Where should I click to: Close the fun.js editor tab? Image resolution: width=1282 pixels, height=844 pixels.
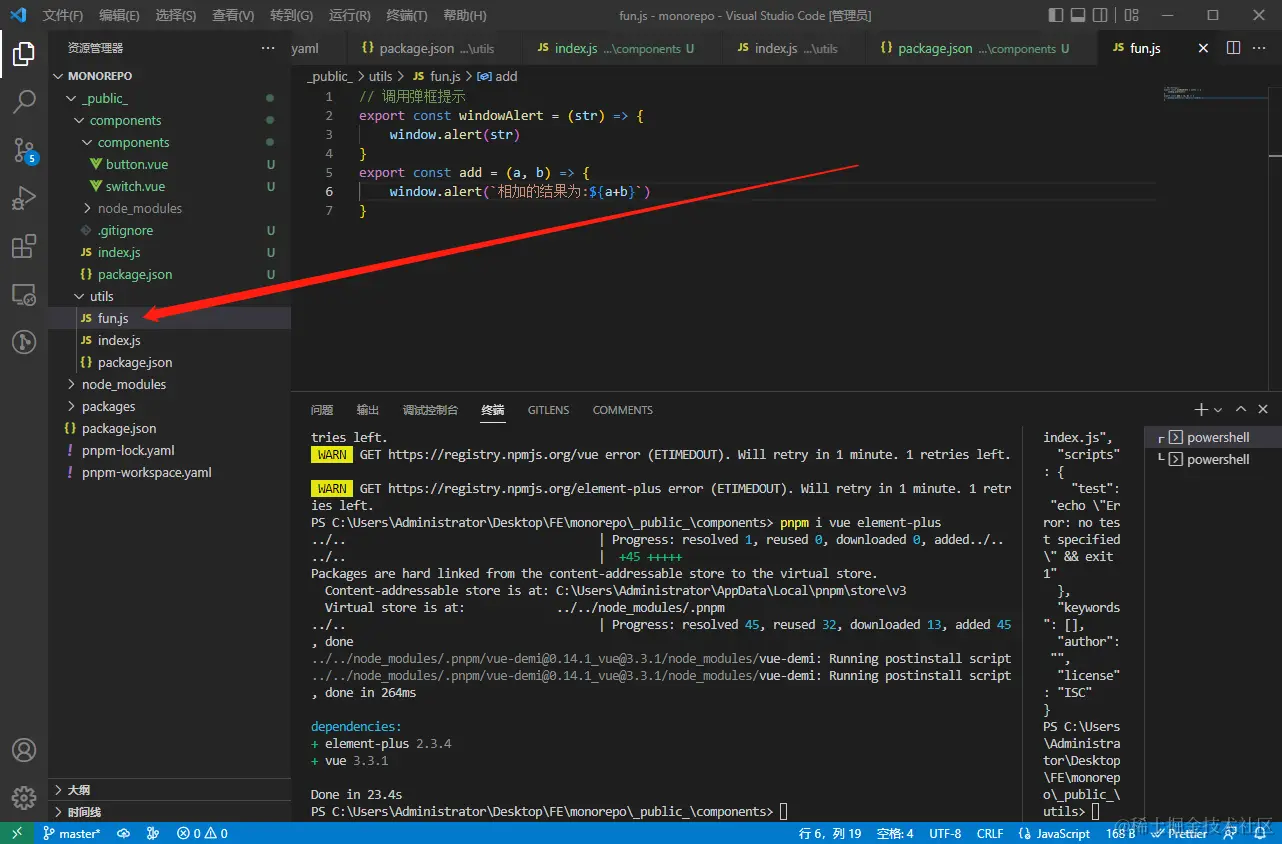(x=1203, y=48)
